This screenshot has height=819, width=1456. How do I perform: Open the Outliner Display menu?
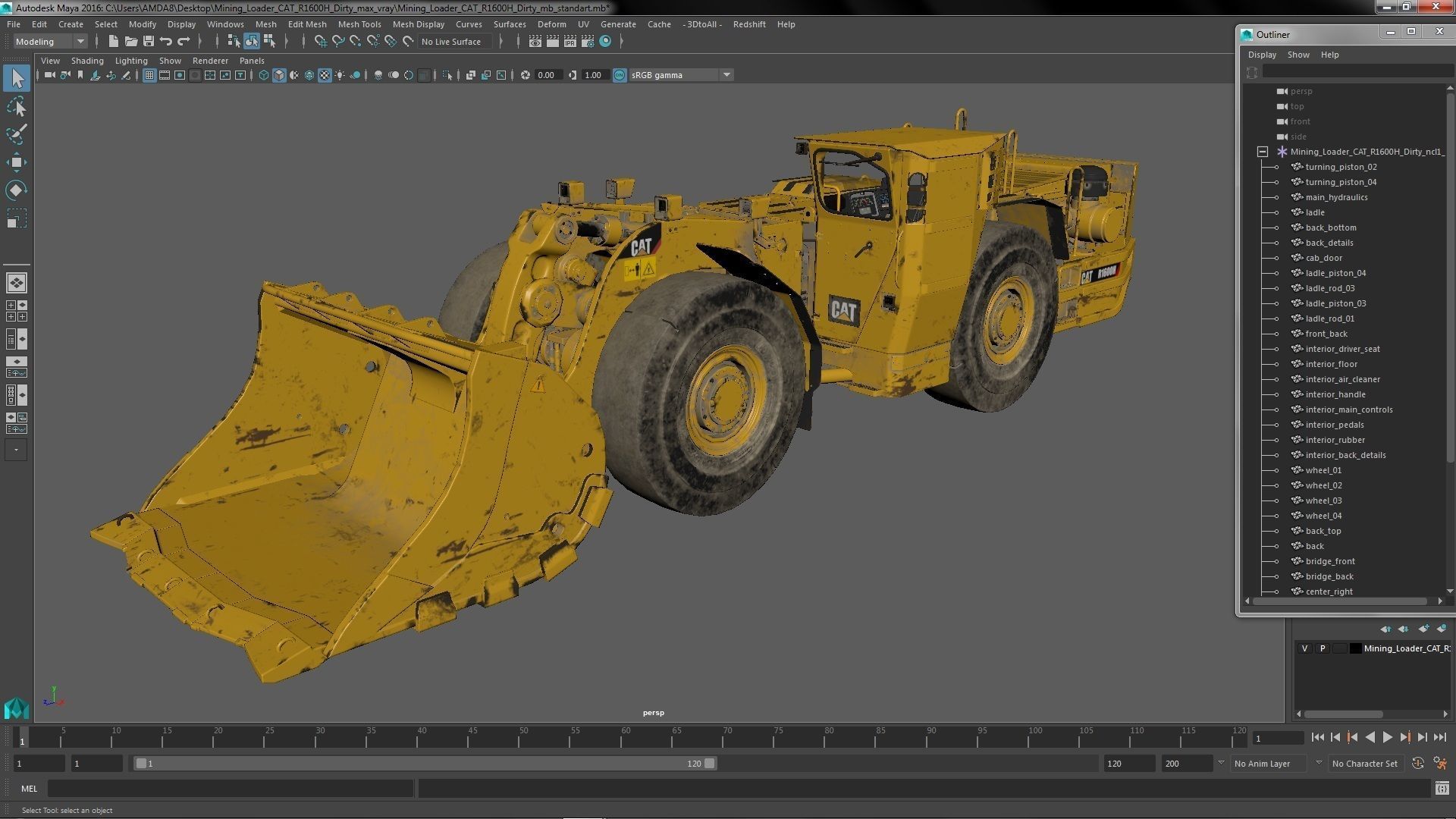[1262, 55]
